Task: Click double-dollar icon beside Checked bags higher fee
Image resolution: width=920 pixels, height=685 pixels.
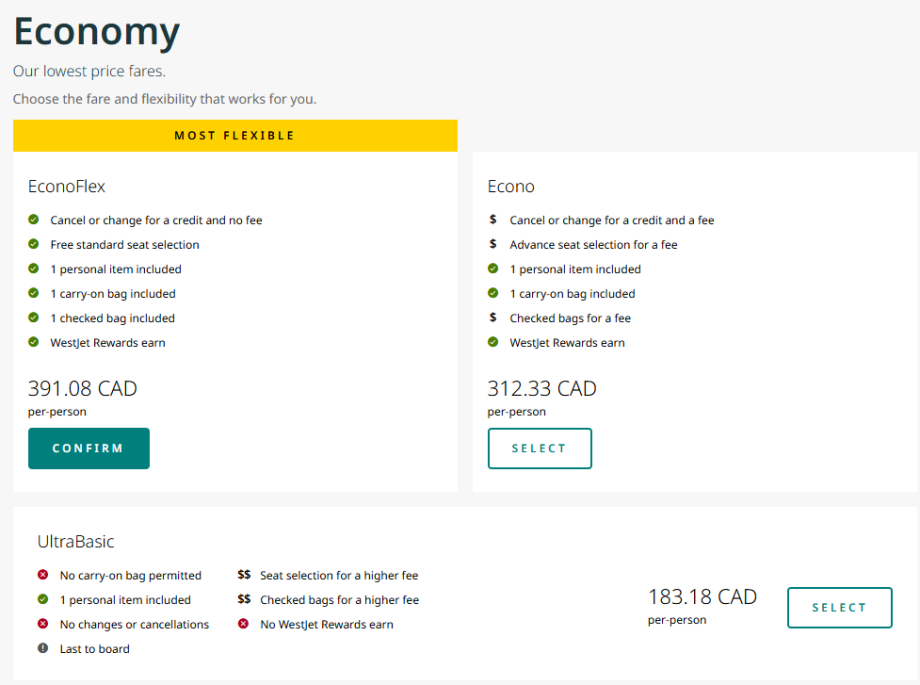Action: 244,600
